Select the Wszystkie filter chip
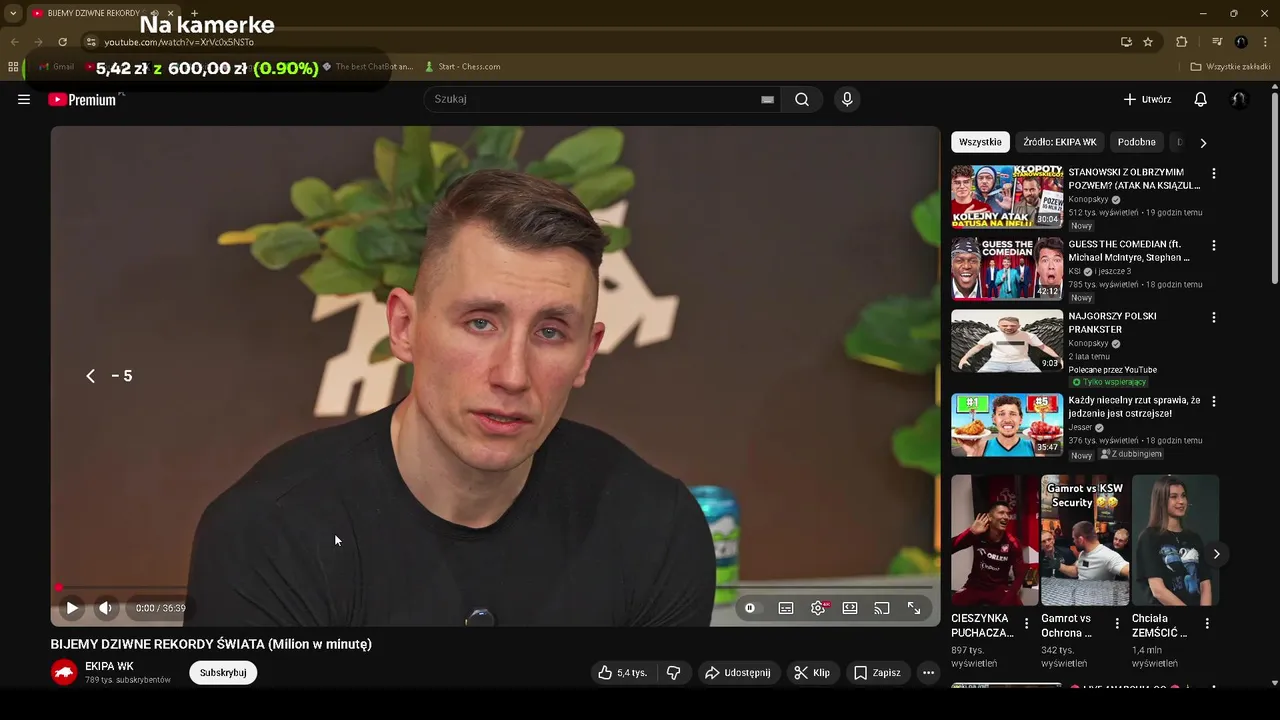 click(x=980, y=142)
